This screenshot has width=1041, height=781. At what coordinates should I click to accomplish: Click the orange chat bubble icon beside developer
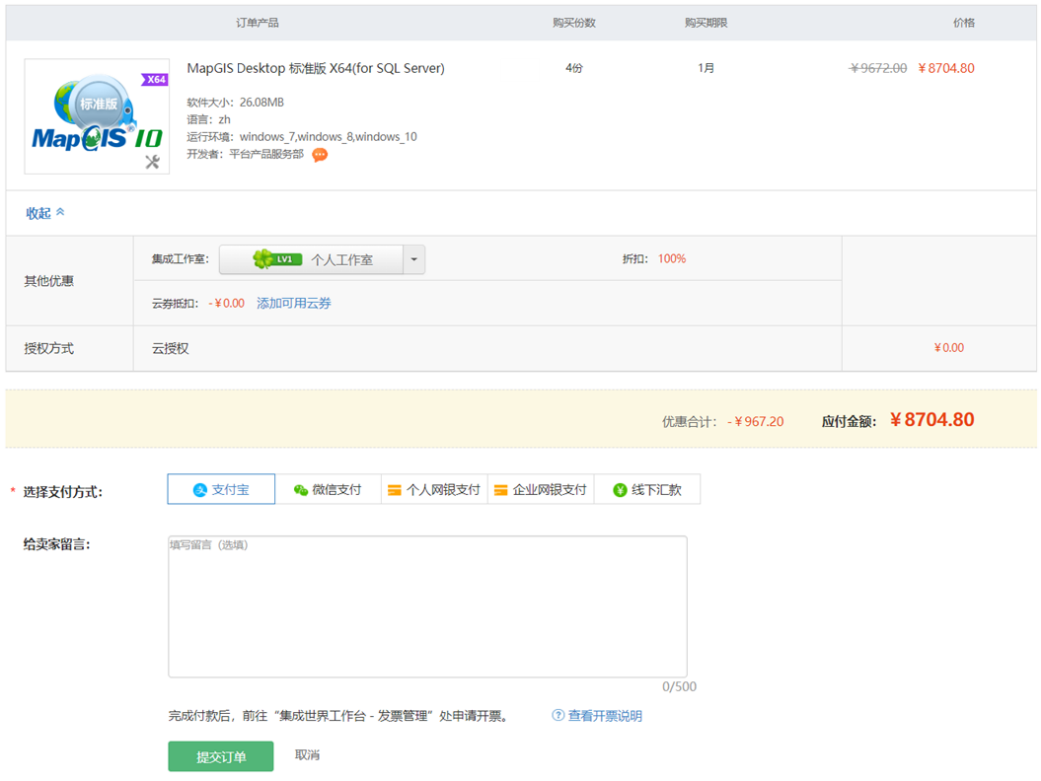pos(320,155)
